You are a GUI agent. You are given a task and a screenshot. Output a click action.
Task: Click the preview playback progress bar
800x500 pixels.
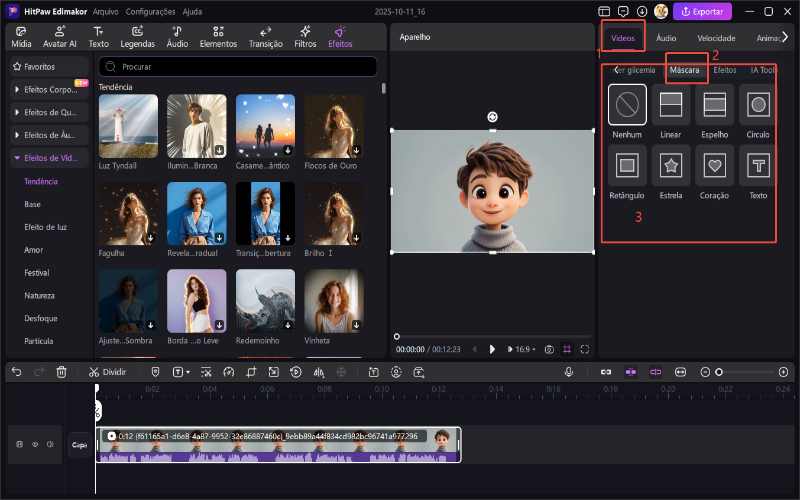point(493,337)
